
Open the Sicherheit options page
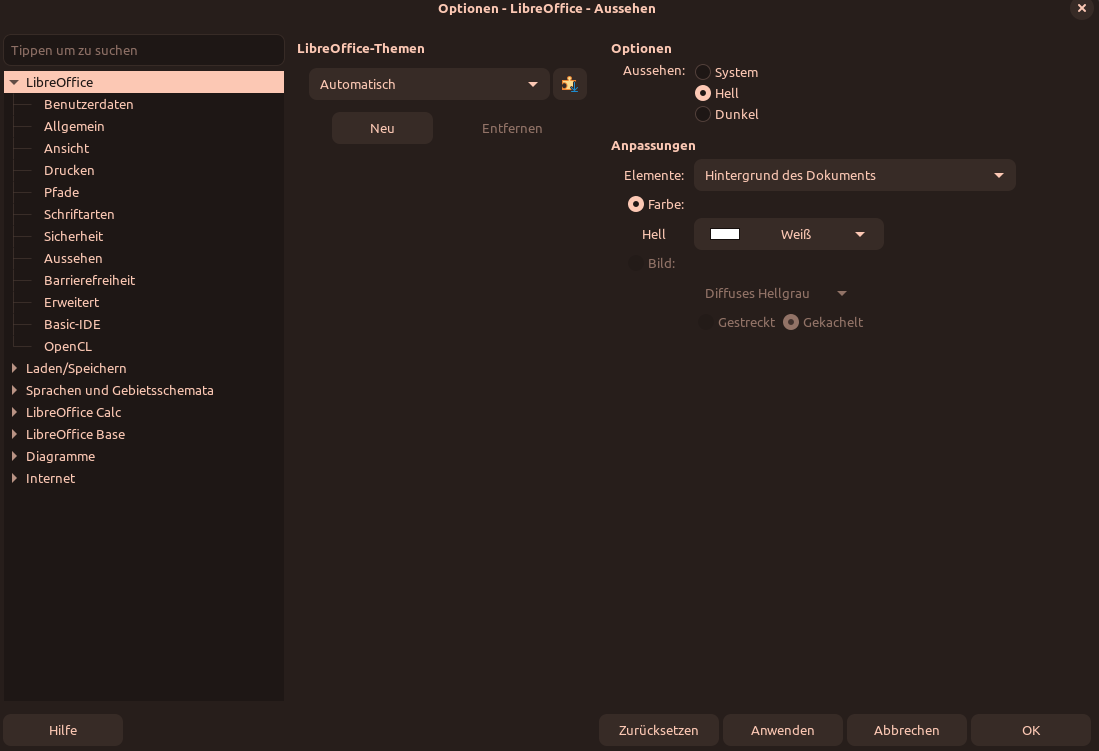[73, 236]
